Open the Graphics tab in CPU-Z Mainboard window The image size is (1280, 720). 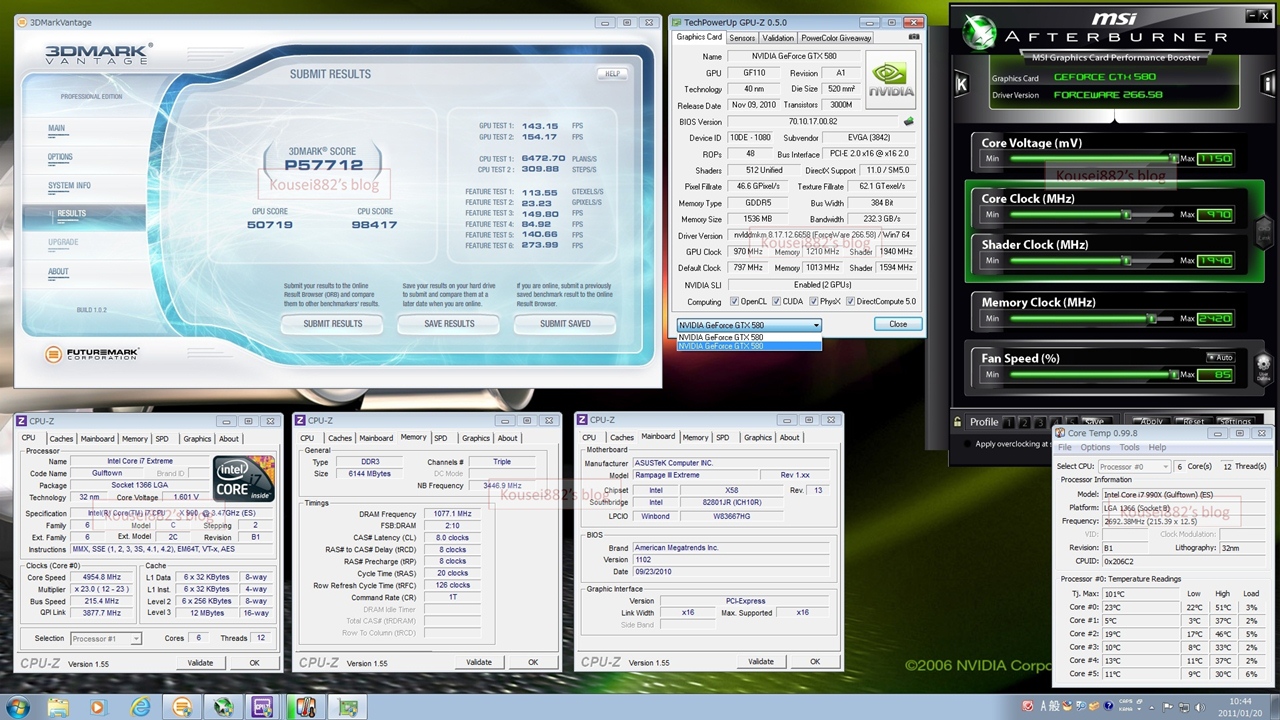coord(758,437)
